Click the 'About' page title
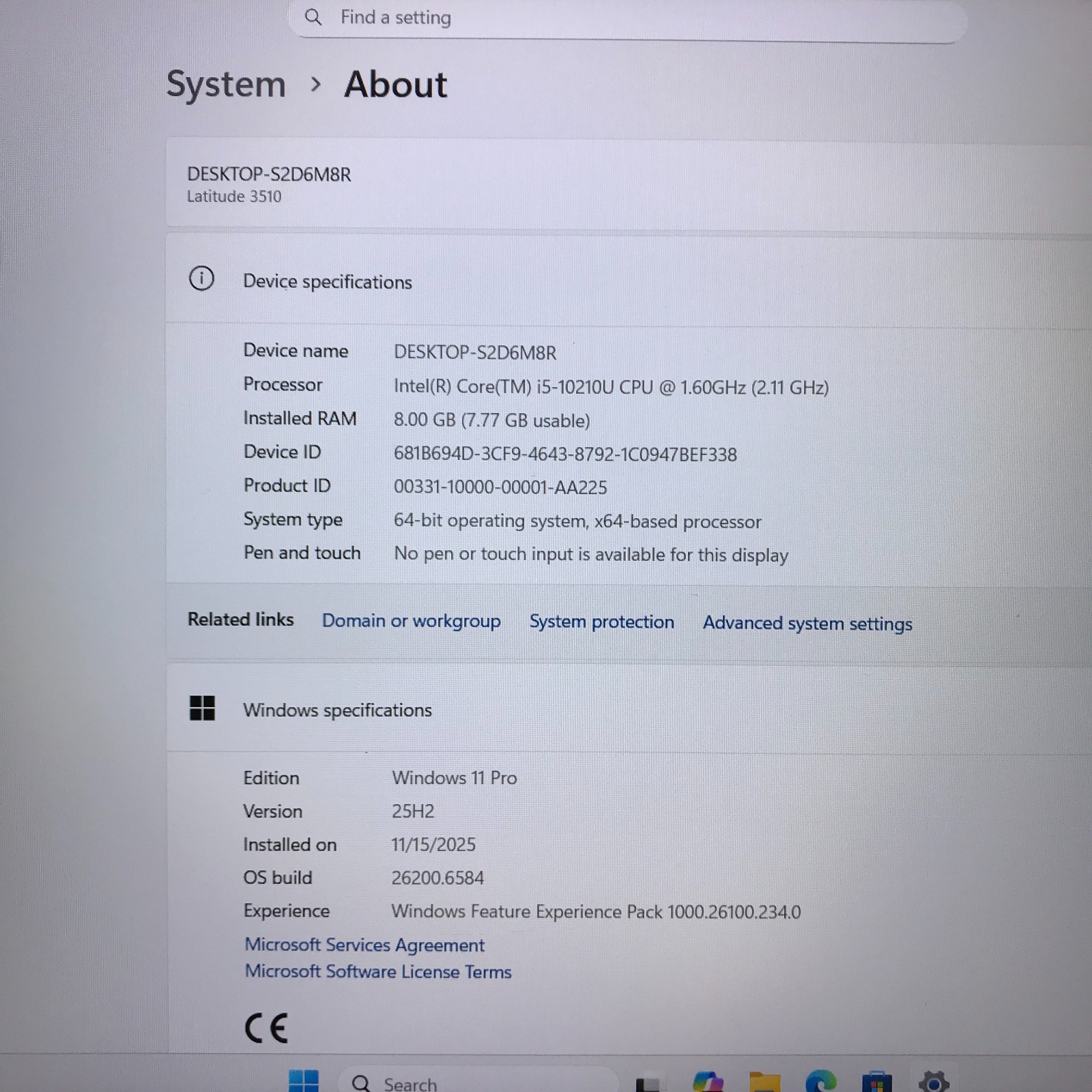The image size is (1092, 1092). pyautogui.click(x=396, y=85)
